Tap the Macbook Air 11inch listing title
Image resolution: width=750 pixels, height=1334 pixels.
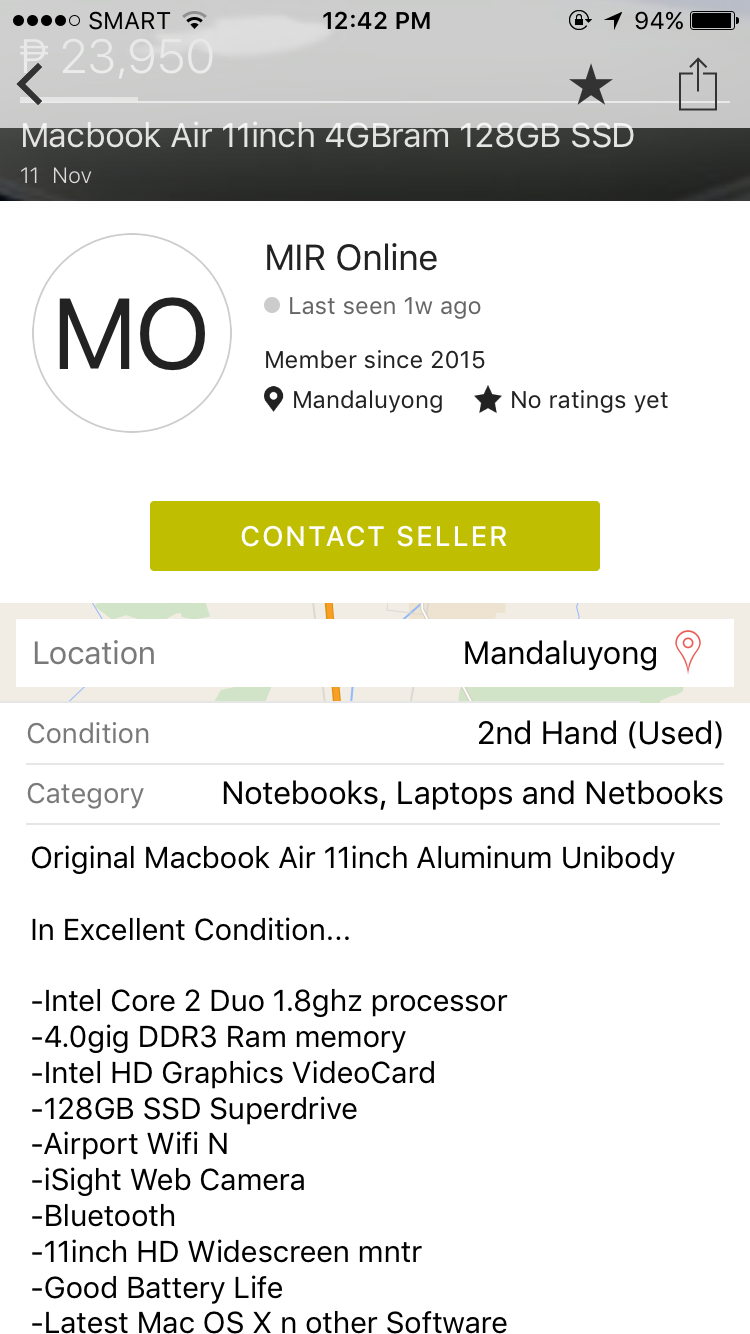tap(327, 137)
